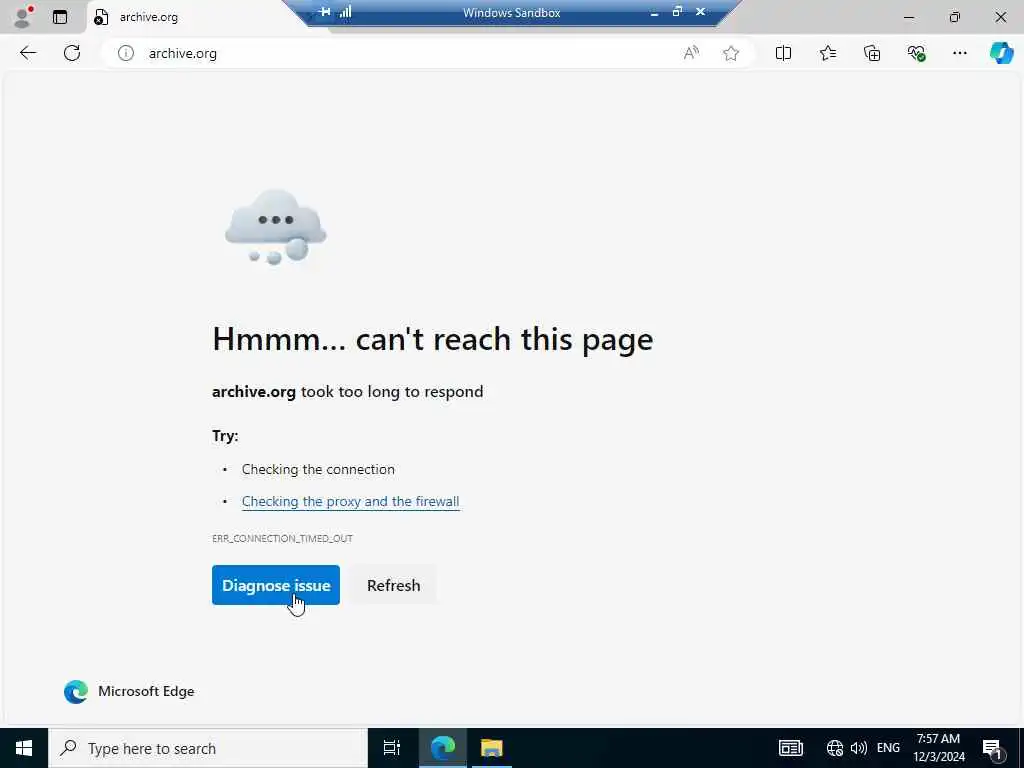The height and width of the screenshot is (768, 1024).
Task: Click the "Checking the connection" suggestion text
Action: pos(318,470)
